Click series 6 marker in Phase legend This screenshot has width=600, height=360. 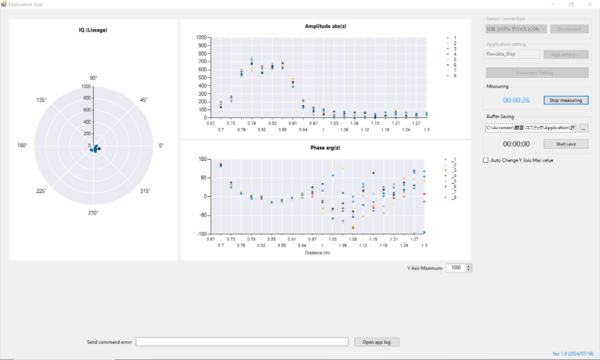(x=445, y=187)
